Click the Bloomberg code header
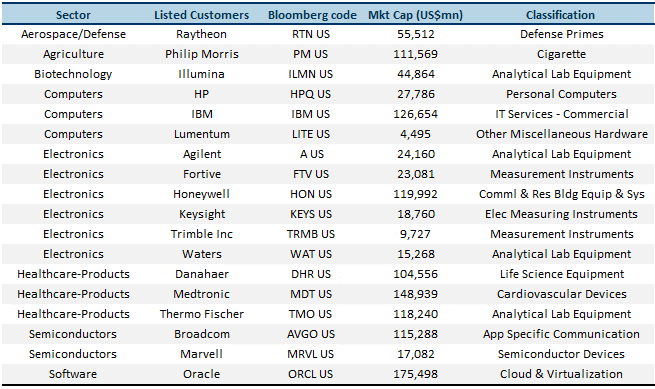655x389 pixels. [312, 15]
